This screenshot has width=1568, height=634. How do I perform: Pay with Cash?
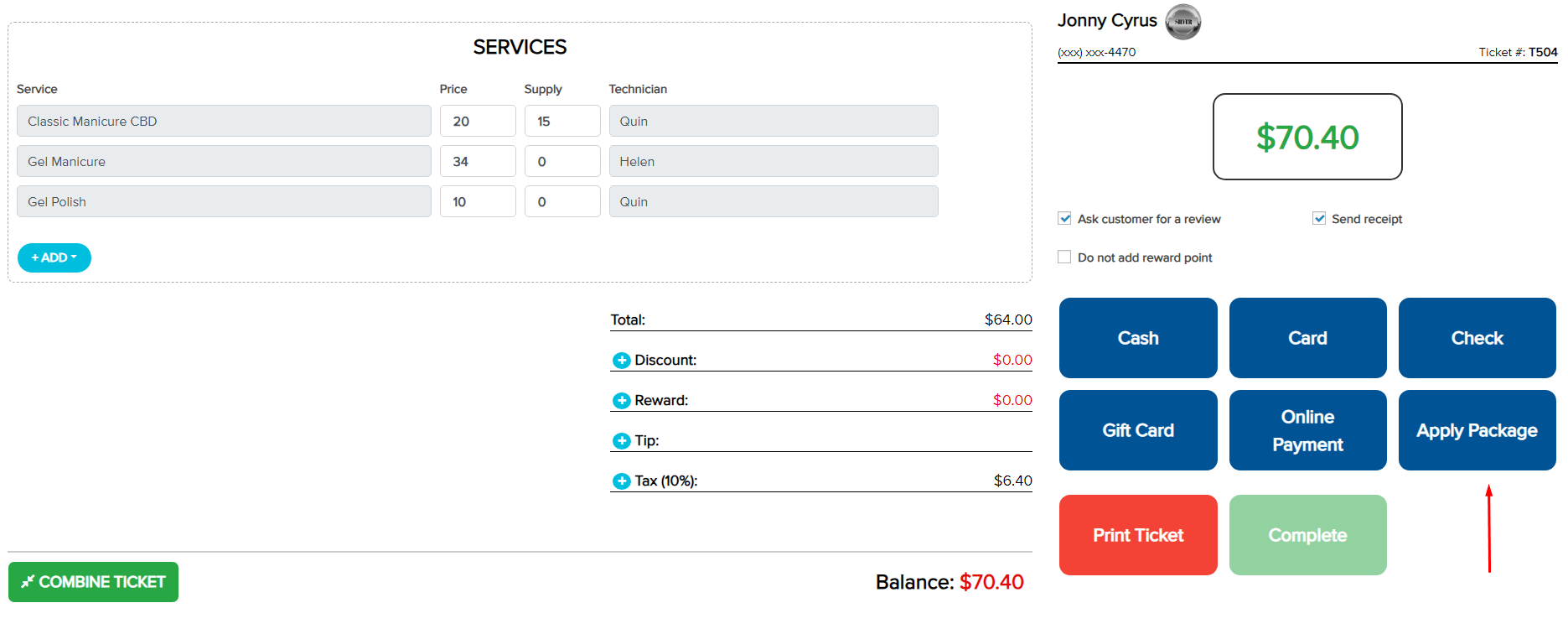(1137, 338)
